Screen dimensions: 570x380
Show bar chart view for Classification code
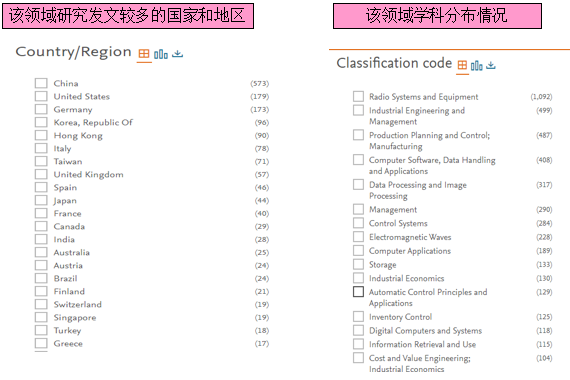coord(477,65)
